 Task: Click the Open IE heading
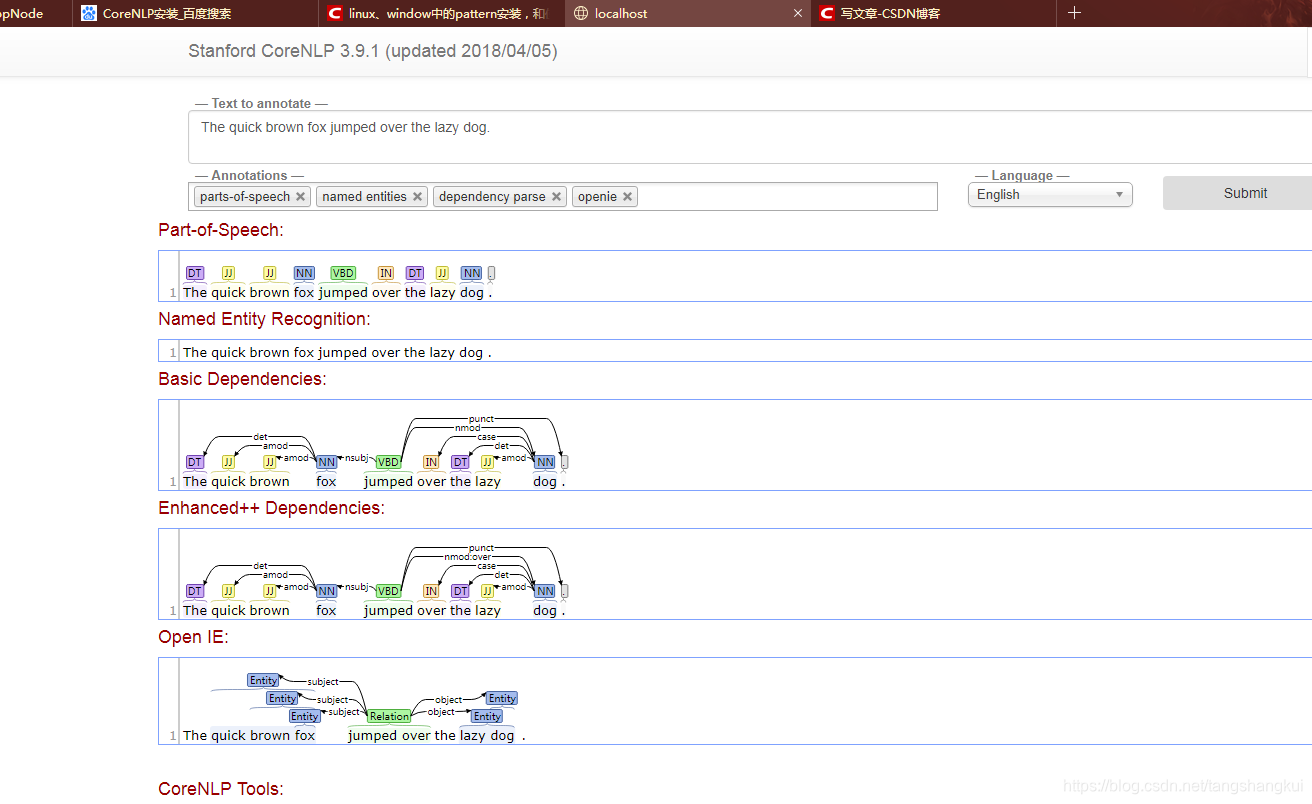pyautogui.click(x=193, y=637)
